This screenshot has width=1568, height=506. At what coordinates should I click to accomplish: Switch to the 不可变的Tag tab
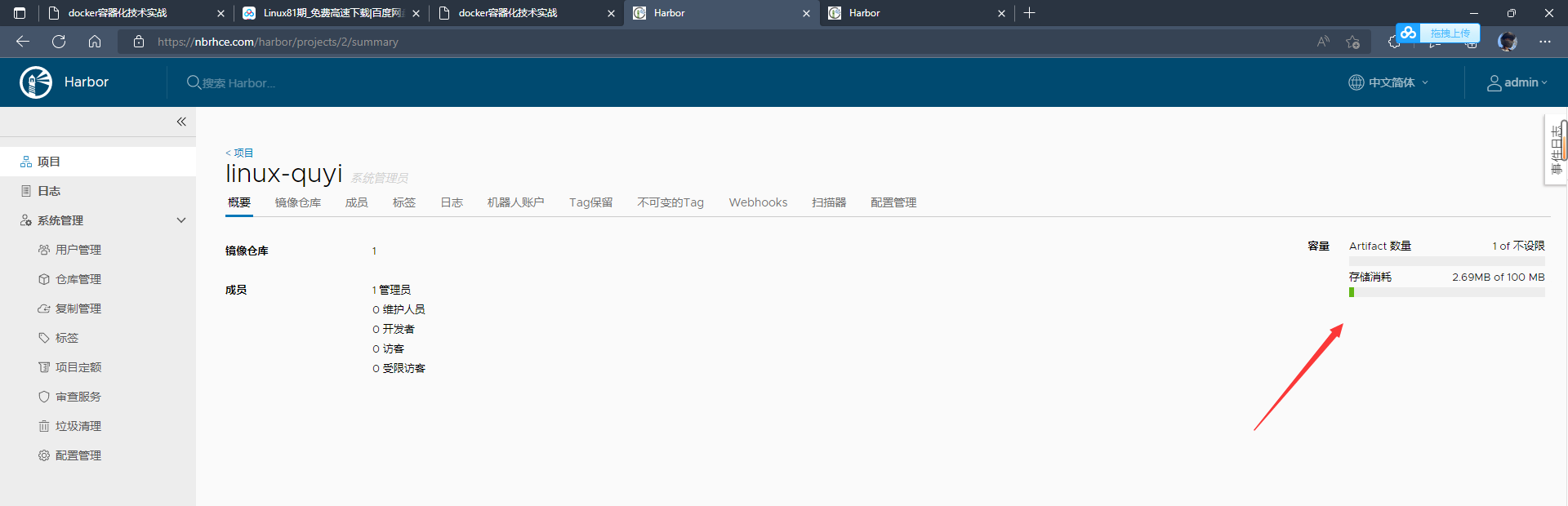pos(670,202)
